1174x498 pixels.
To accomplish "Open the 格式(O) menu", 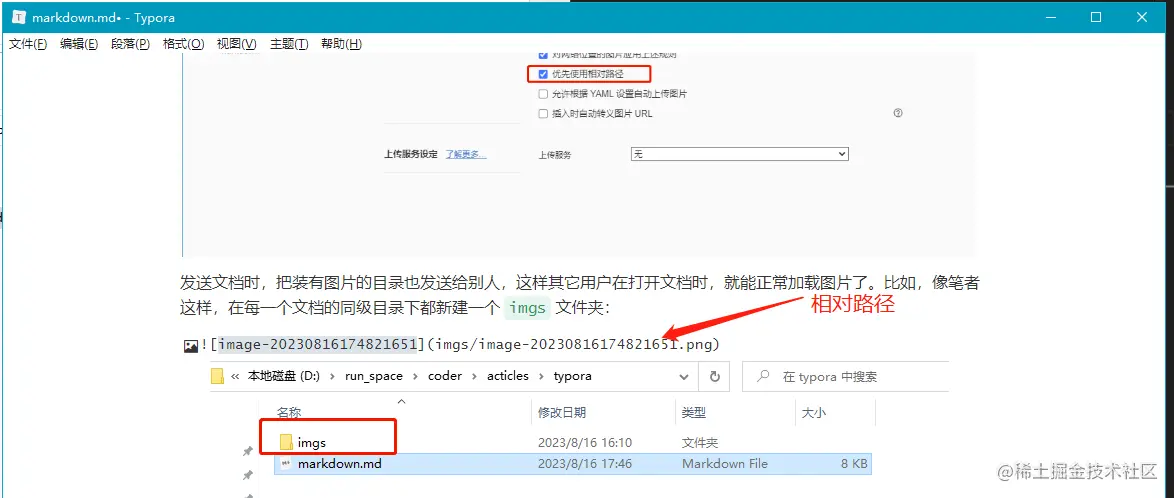I will (183, 44).
